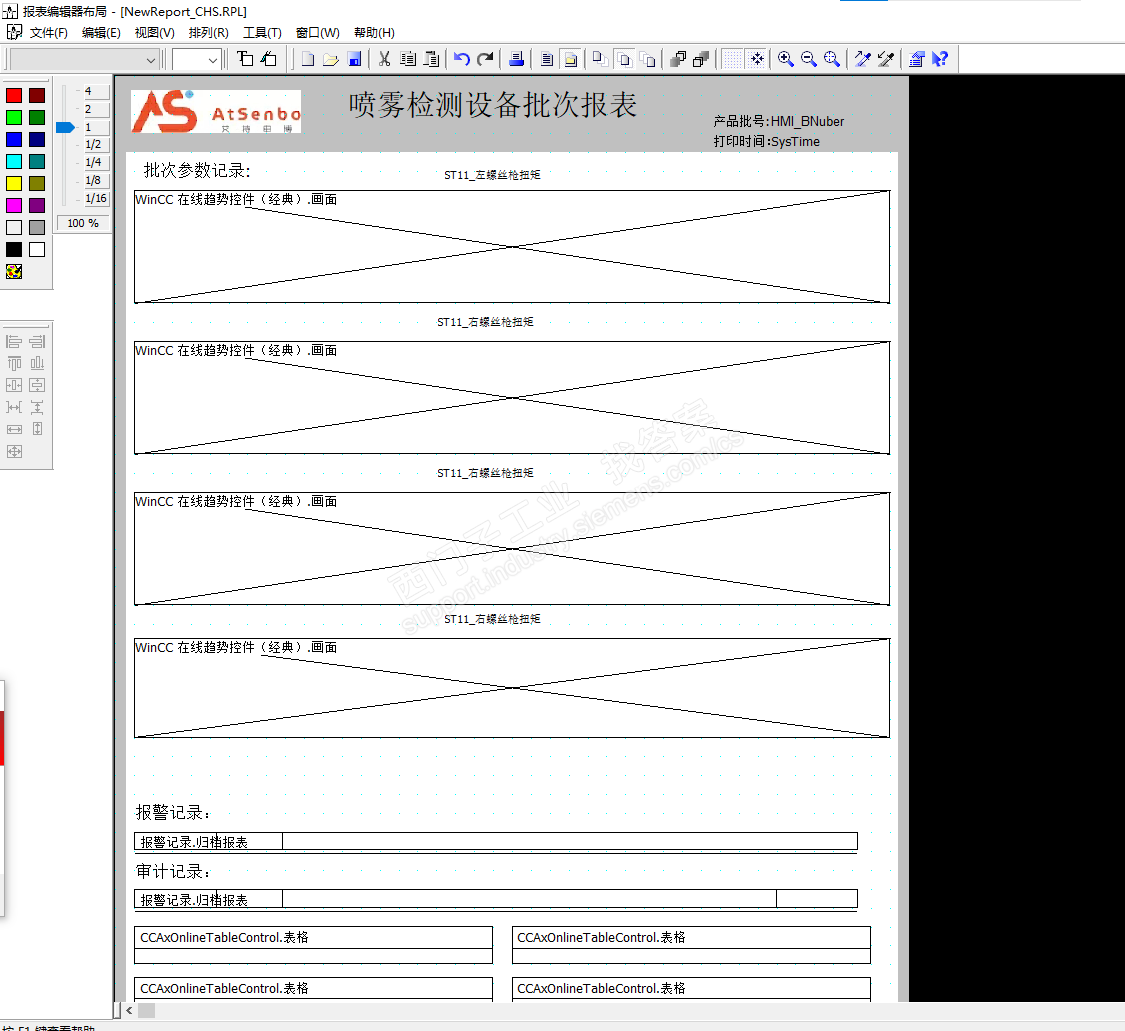Select the 喷雾检测设备批次报表 title text

coord(493,105)
